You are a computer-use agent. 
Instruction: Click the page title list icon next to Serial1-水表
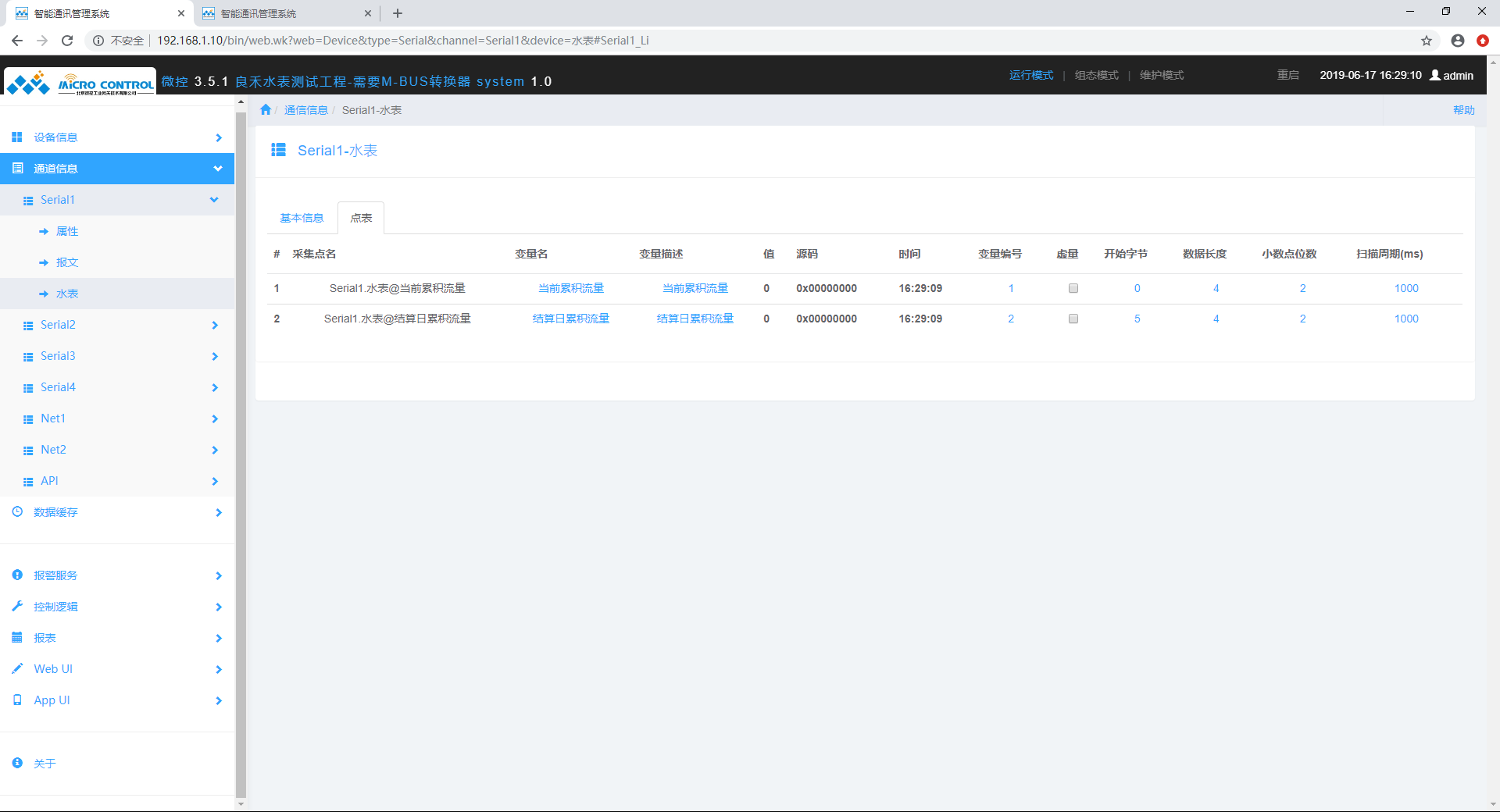pos(278,150)
